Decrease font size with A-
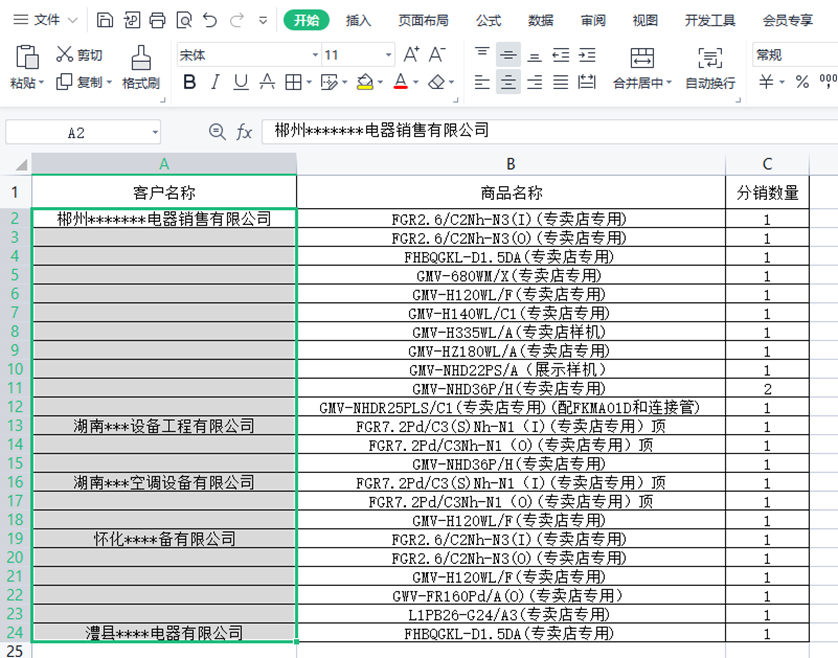 click(x=437, y=55)
